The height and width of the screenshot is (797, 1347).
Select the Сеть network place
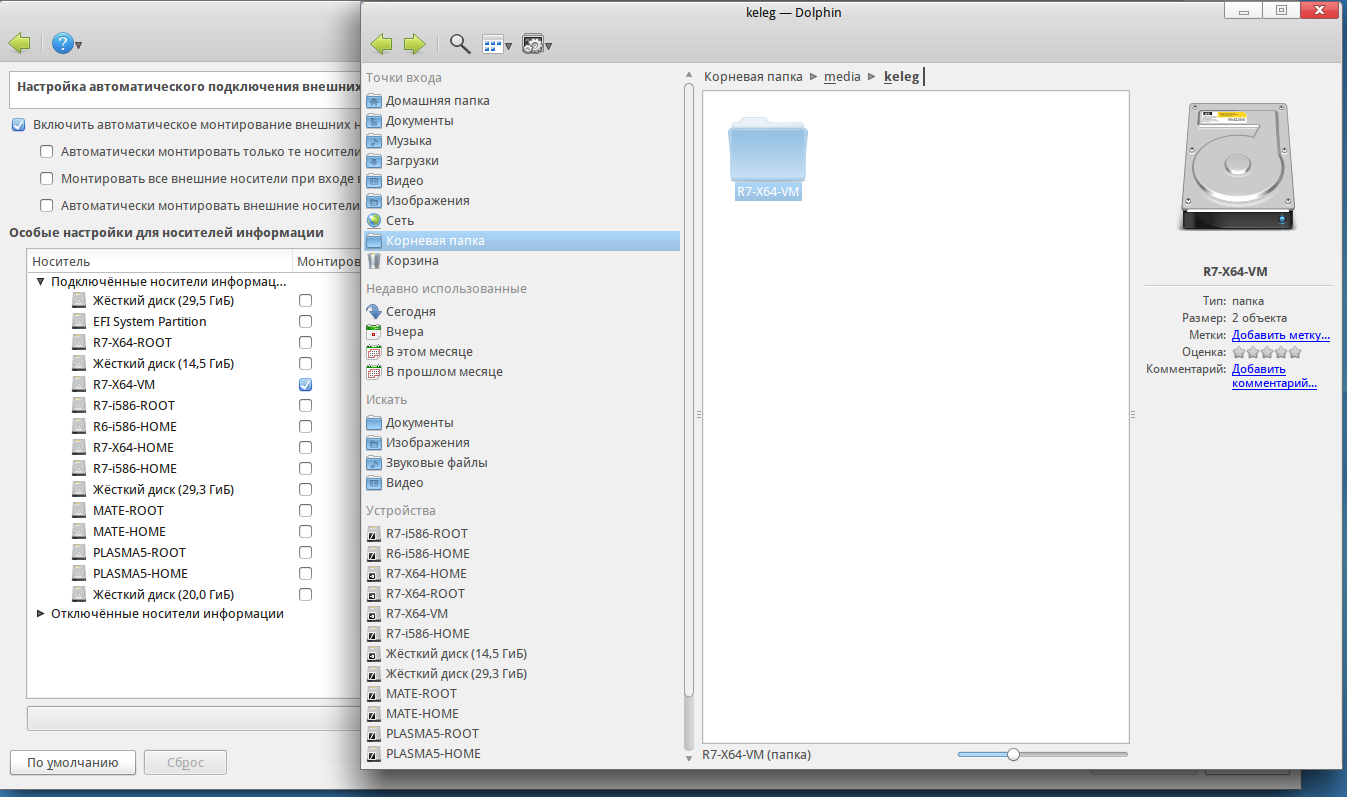399,221
